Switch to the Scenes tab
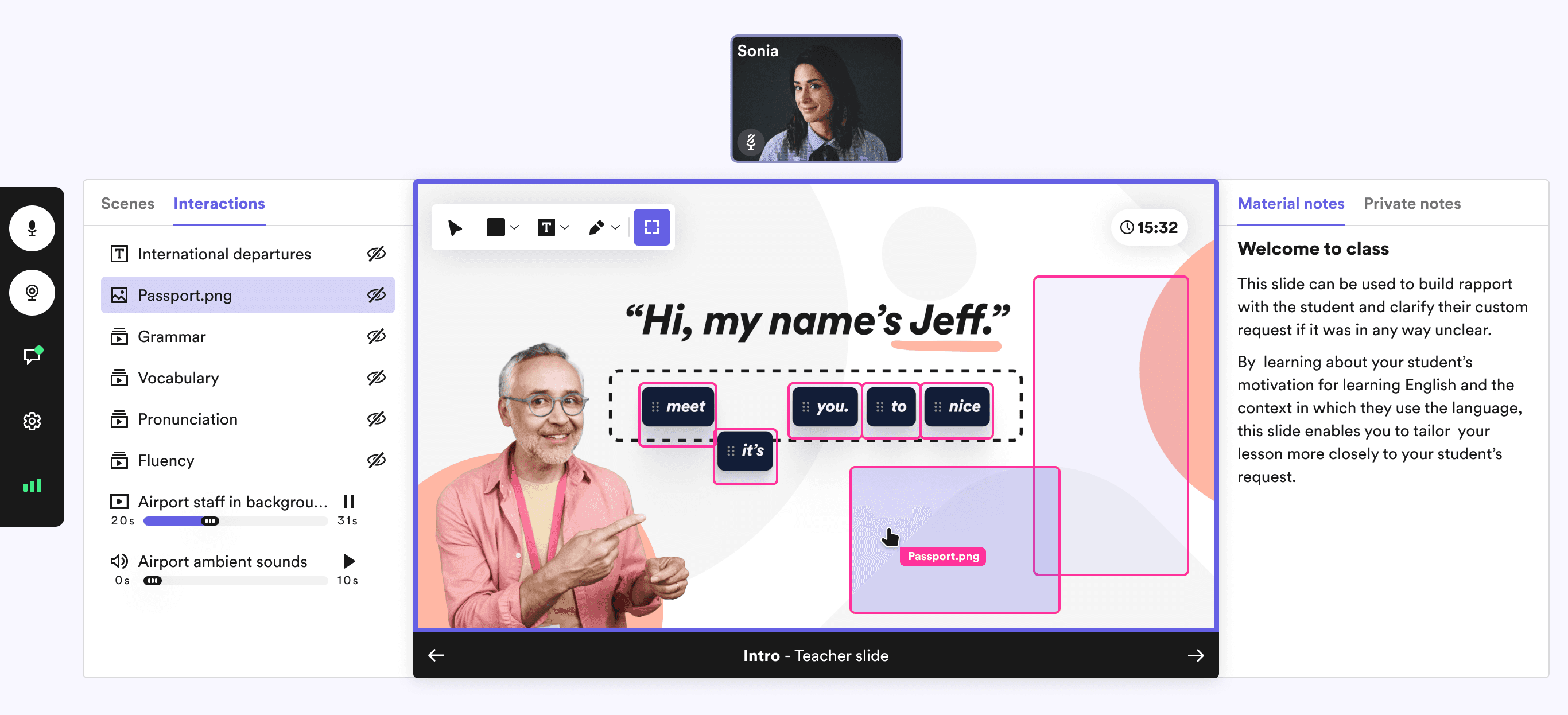 (127, 204)
